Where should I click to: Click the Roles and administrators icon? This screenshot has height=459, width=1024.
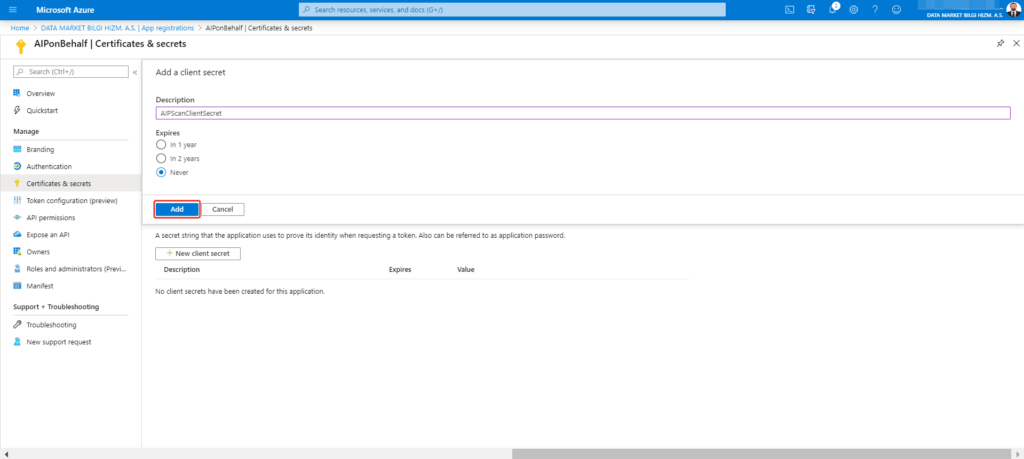click(18, 268)
